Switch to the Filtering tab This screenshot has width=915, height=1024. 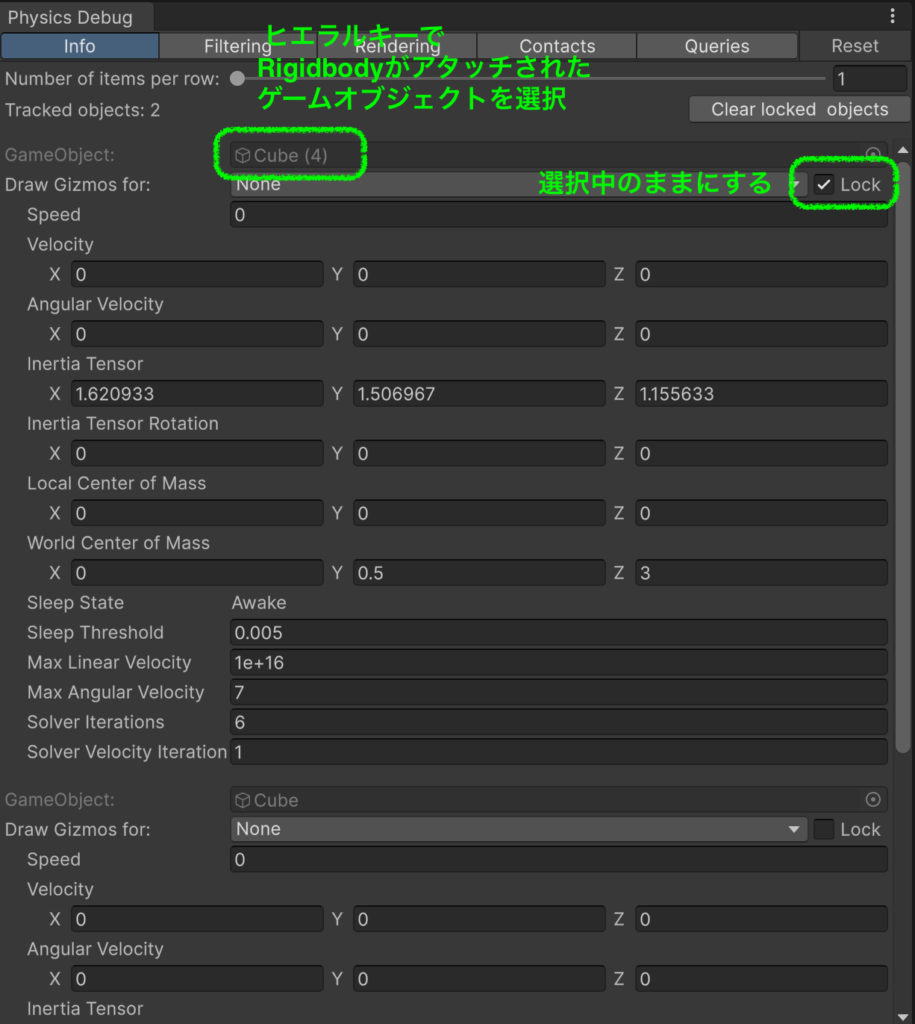point(238,45)
